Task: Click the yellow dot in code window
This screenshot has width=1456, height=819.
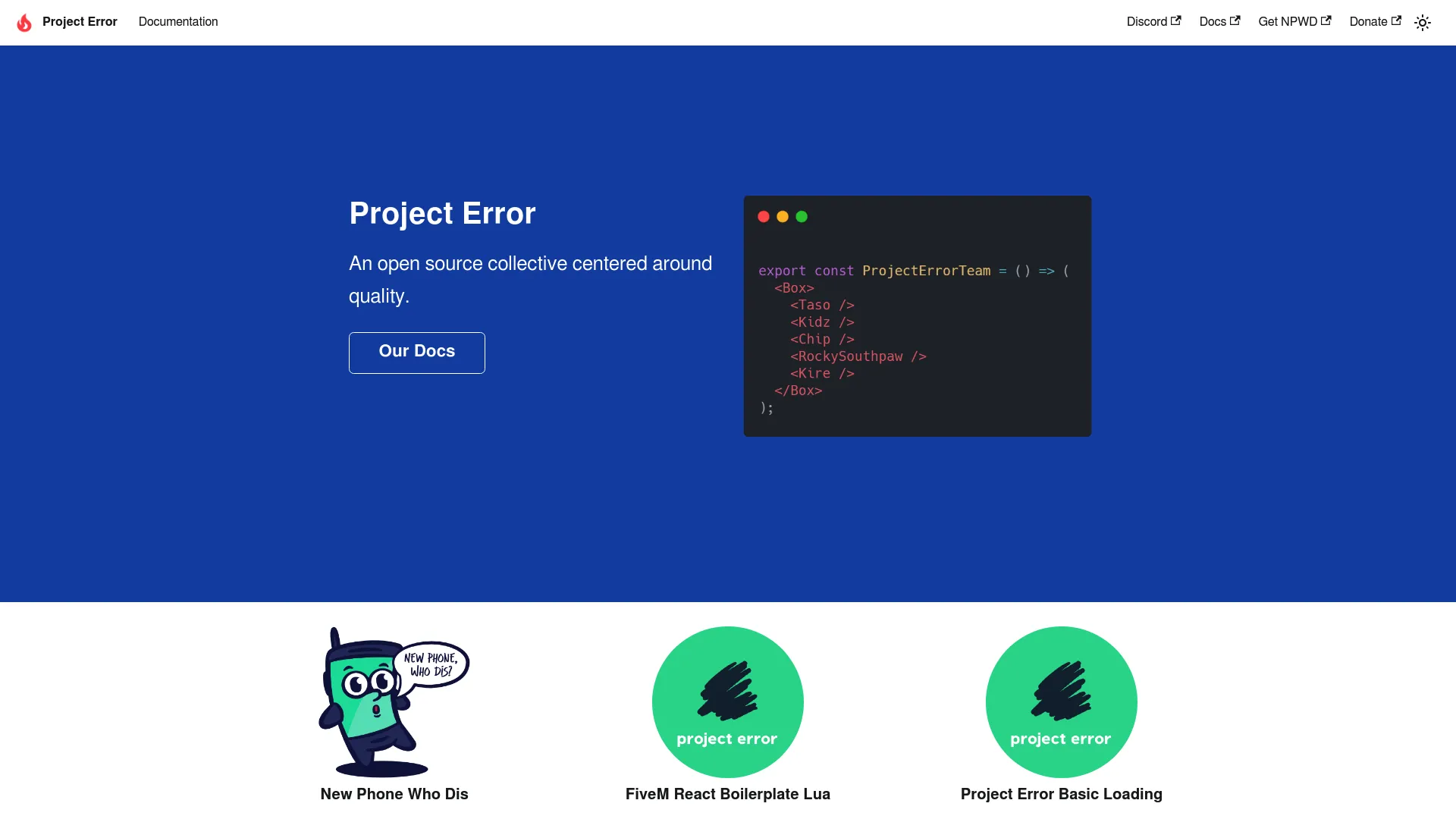Action: pos(783,217)
